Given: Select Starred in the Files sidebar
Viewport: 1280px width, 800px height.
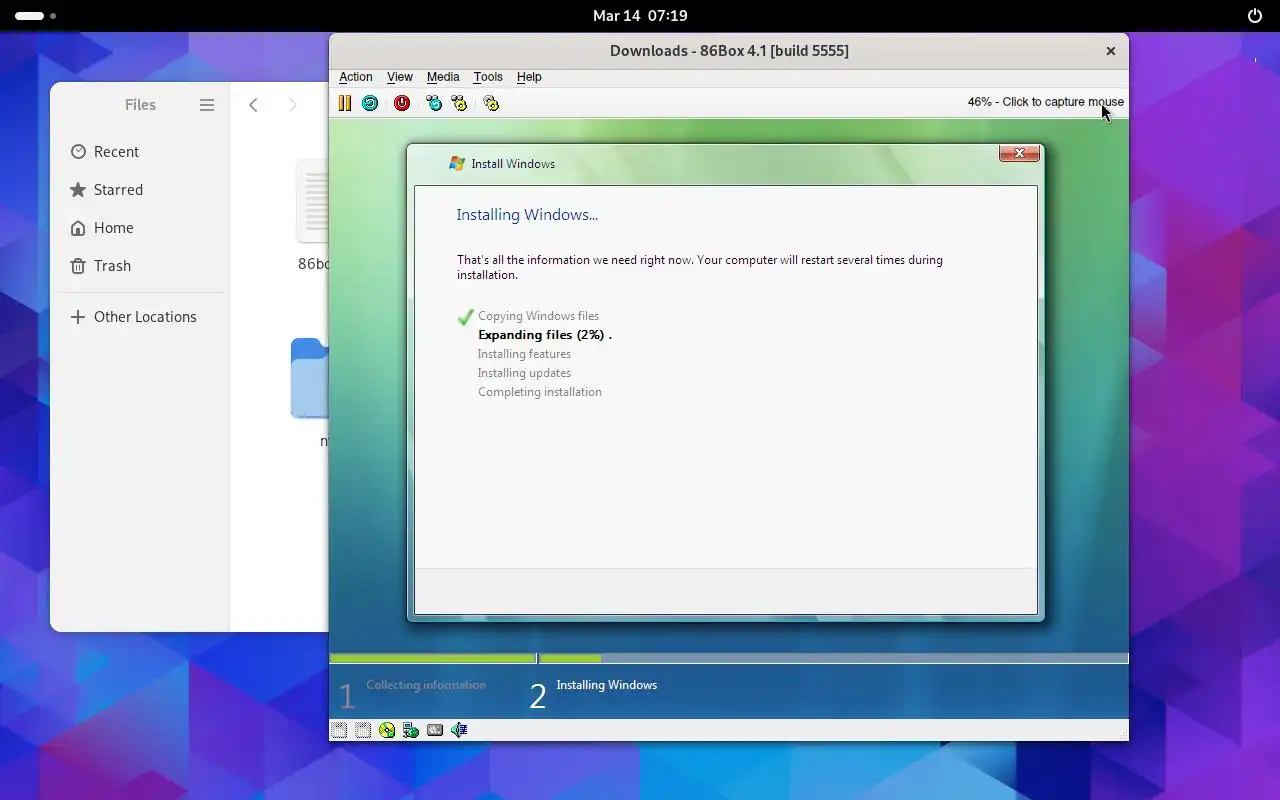Looking at the screenshot, I should click(140, 190).
